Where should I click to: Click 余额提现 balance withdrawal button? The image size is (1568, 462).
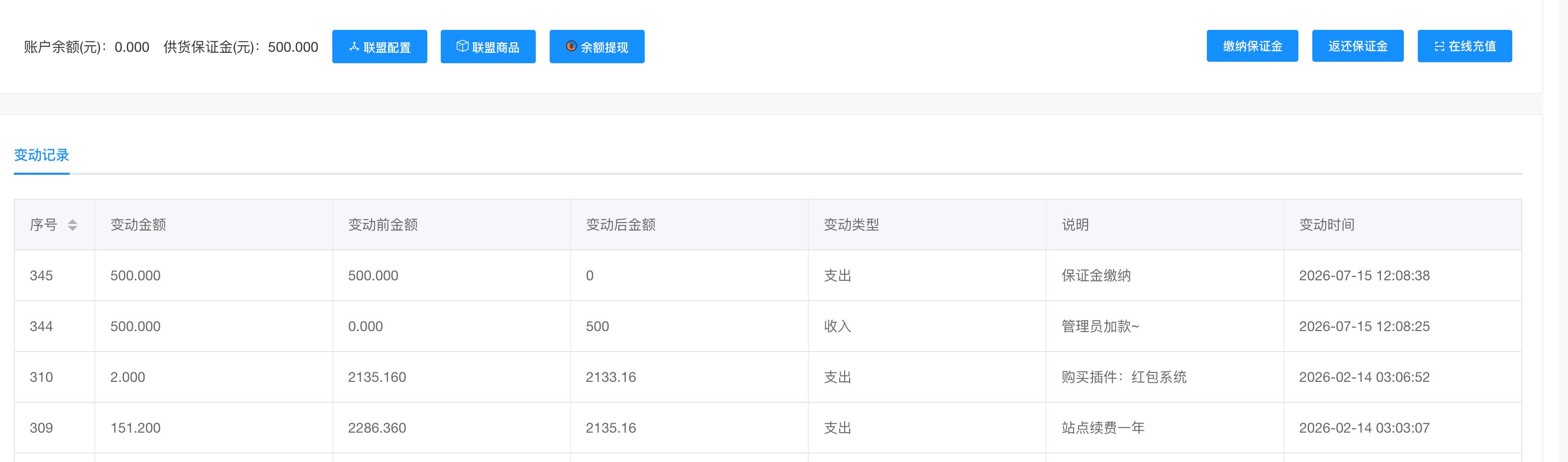click(x=596, y=46)
